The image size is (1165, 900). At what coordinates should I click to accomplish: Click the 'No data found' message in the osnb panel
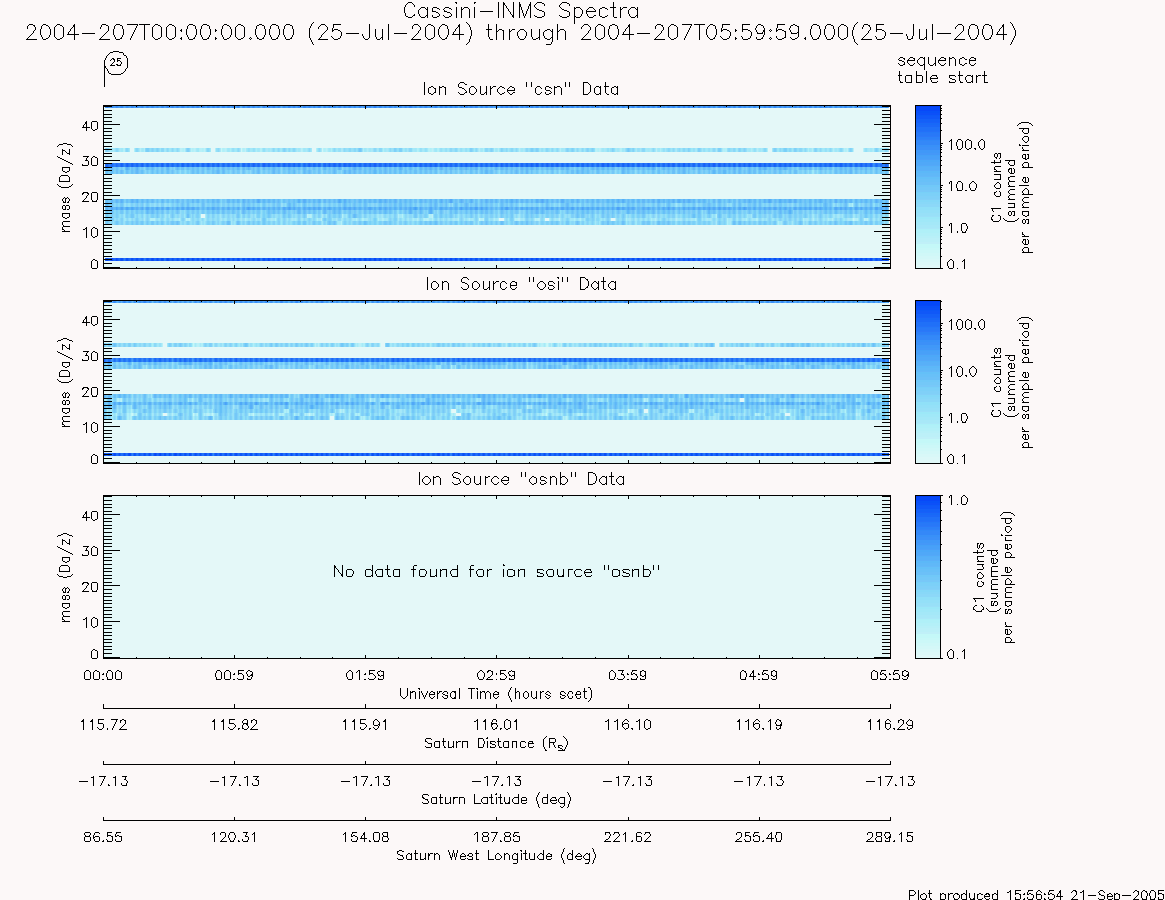pos(496,572)
